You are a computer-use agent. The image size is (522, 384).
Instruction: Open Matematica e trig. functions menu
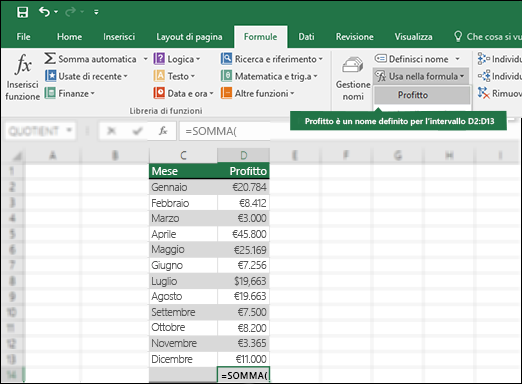269,76
